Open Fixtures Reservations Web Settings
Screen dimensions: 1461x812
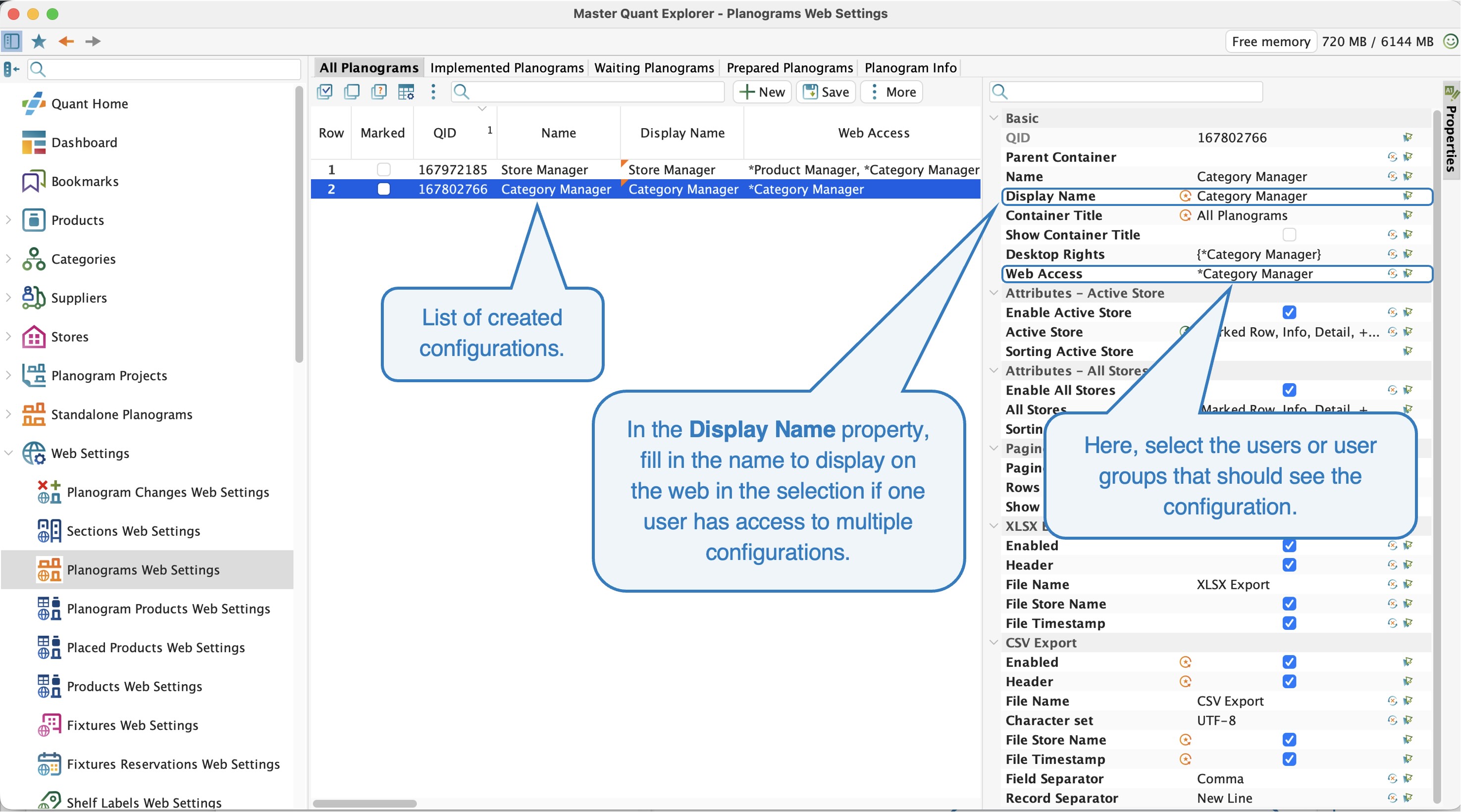point(173,764)
